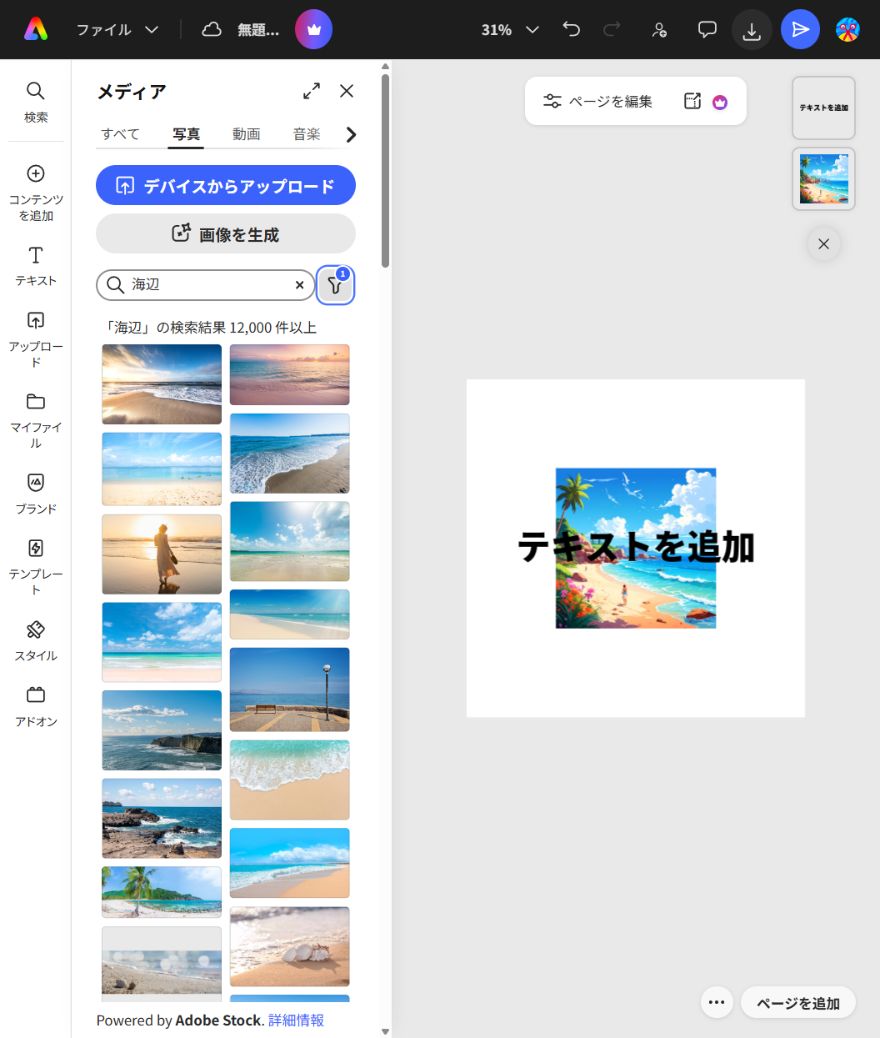Viewport: 880px width, 1038px height.
Task: Select the テキストを追加 layer thumbnail
Action: click(x=824, y=108)
